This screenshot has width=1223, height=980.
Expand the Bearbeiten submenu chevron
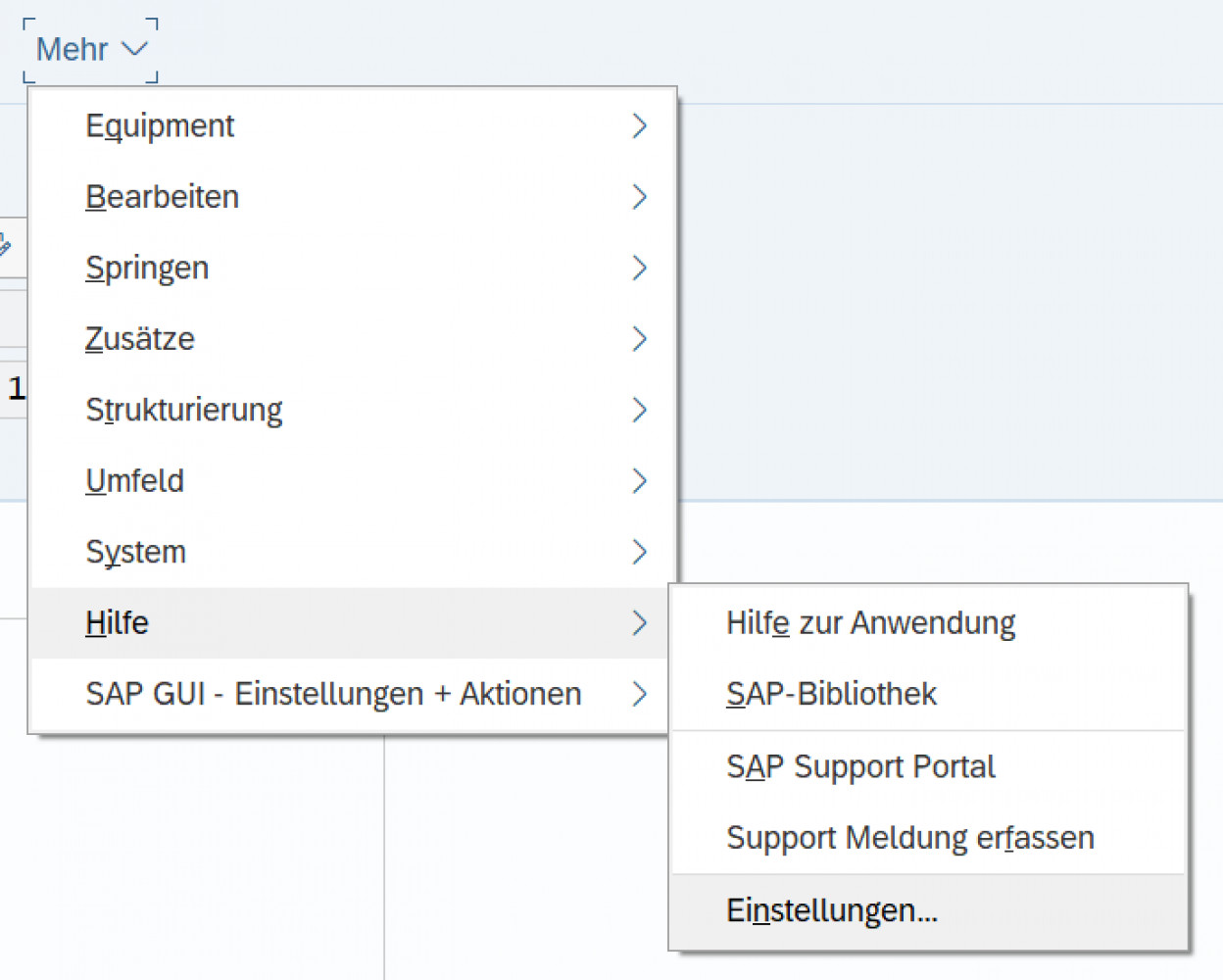(x=640, y=197)
